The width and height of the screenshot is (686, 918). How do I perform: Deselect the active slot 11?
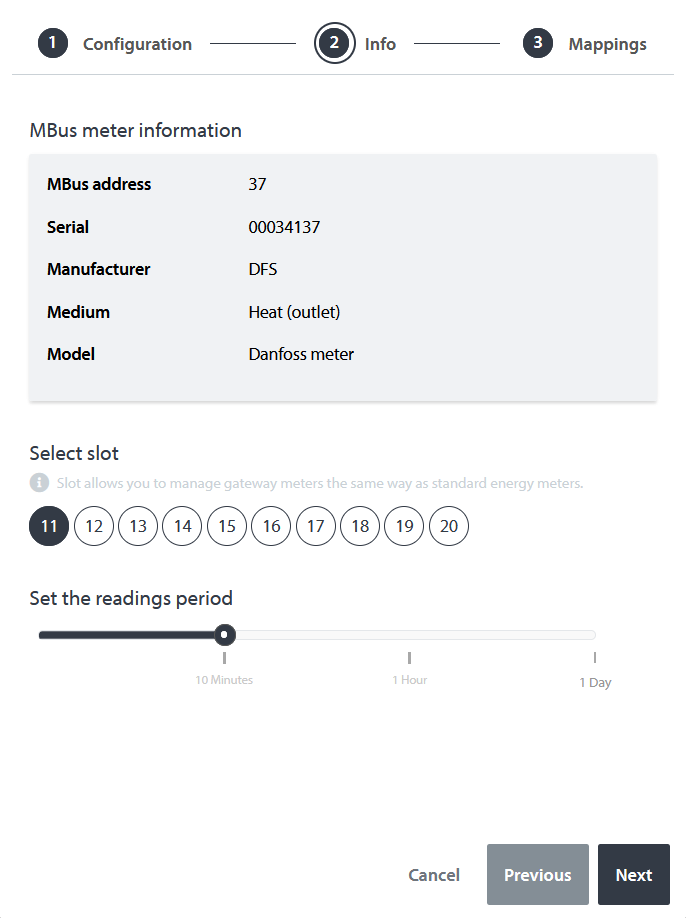(48, 526)
